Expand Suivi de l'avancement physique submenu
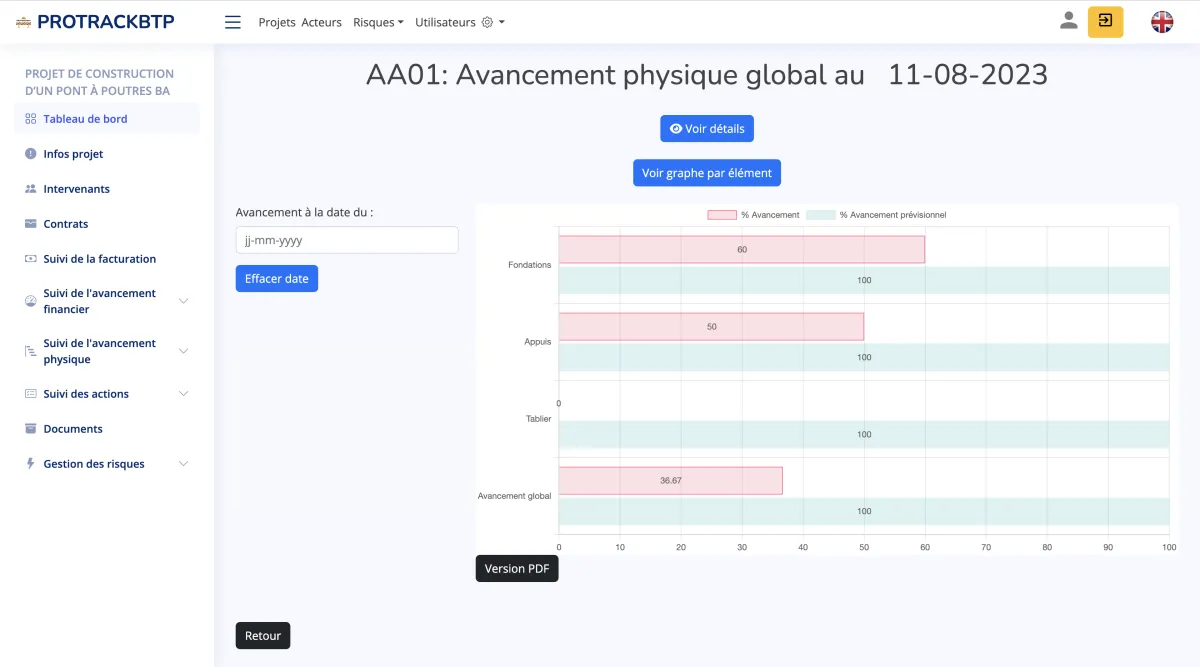The image size is (1200, 667). 183,351
